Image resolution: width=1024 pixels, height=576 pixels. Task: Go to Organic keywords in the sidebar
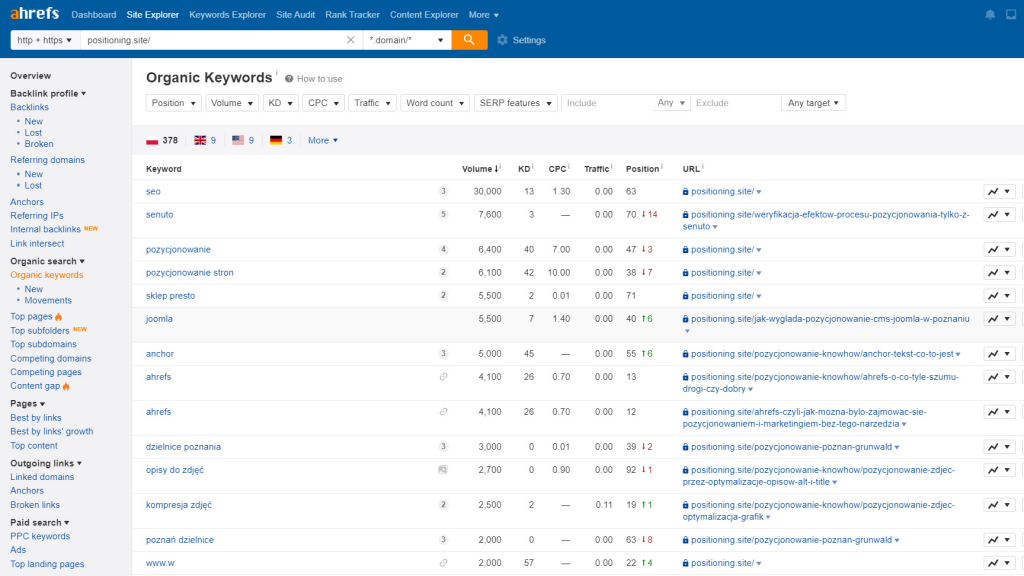click(x=46, y=274)
